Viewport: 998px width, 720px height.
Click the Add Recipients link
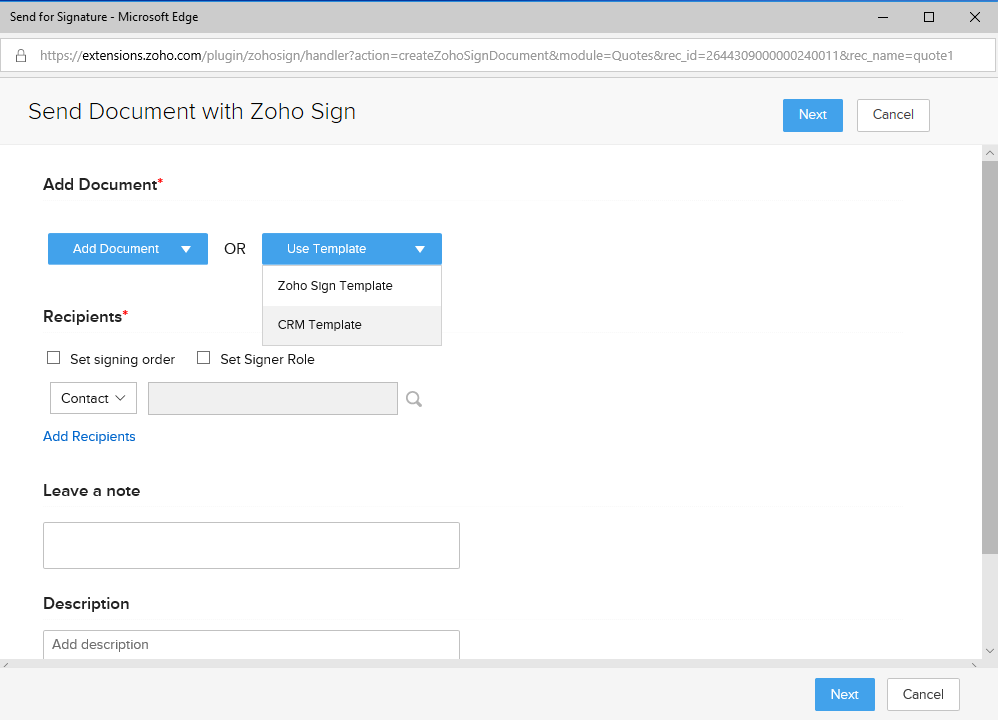pos(89,437)
